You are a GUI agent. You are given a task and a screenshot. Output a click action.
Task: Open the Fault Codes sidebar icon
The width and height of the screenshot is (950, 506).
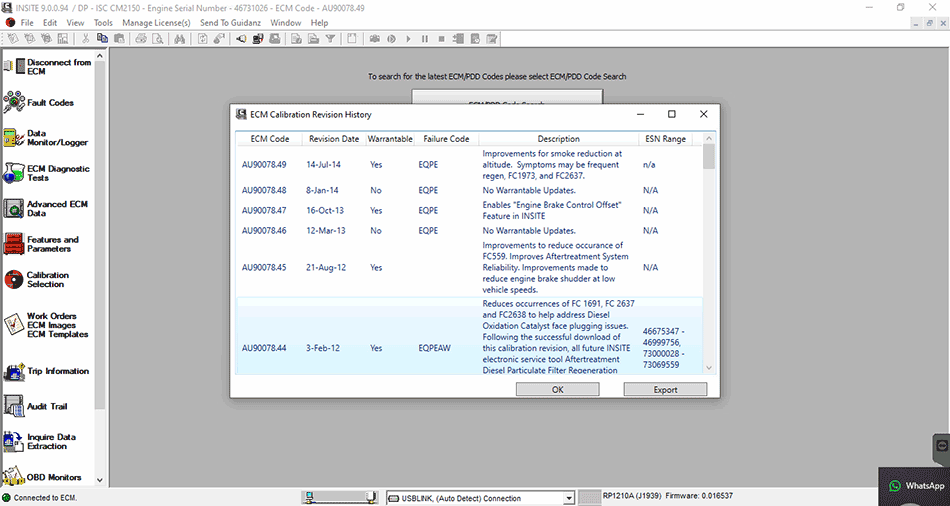point(13,102)
